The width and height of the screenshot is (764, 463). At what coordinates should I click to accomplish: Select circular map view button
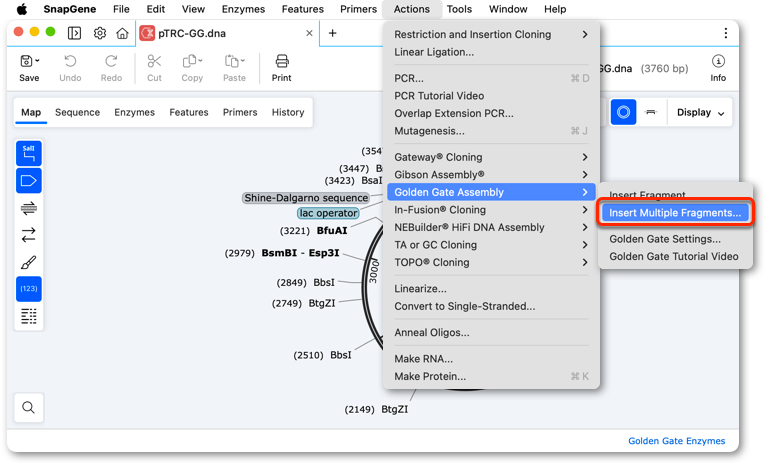[x=623, y=112]
